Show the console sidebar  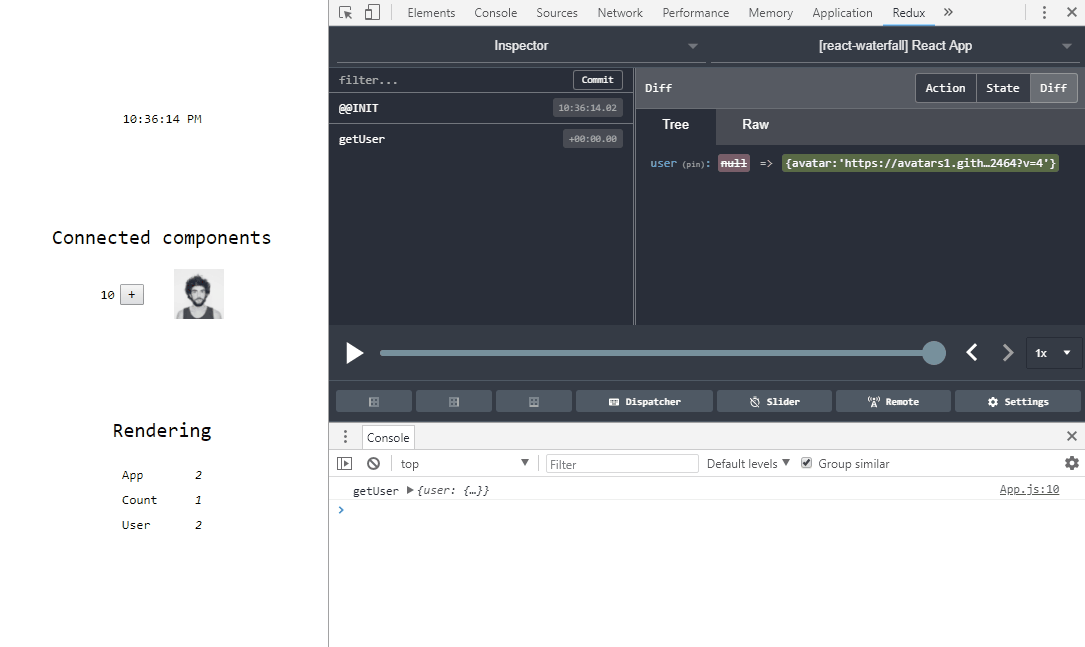[345, 464]
